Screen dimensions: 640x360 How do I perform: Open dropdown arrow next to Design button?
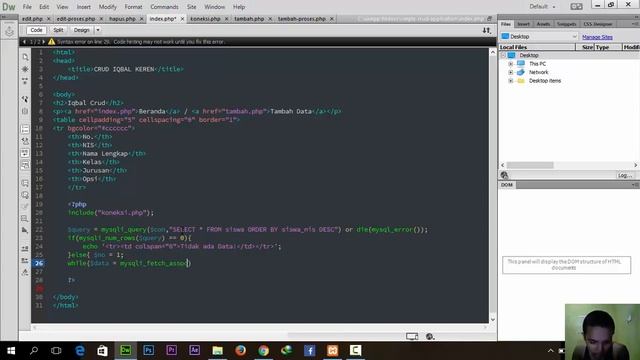[98, 30]
